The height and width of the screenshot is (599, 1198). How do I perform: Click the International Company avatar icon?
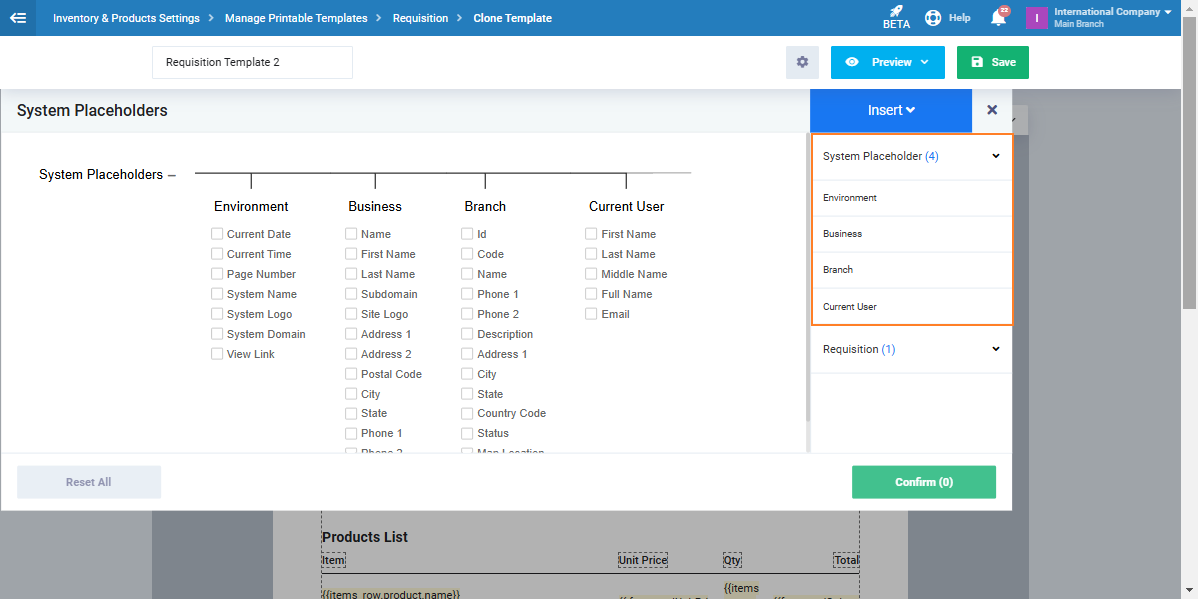[x=1036, y=18]
